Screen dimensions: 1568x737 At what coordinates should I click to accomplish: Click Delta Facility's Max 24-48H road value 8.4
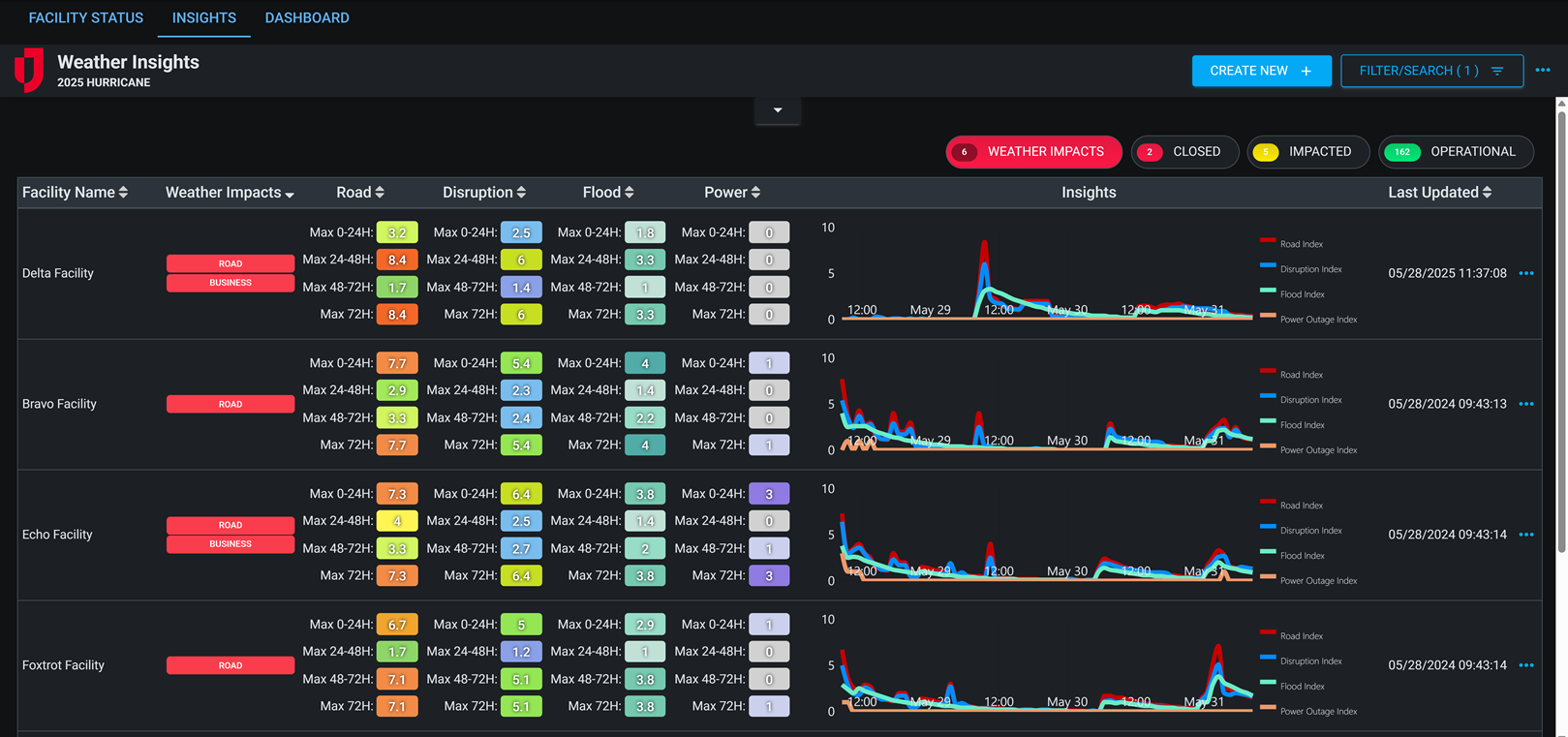coord(397,260)
